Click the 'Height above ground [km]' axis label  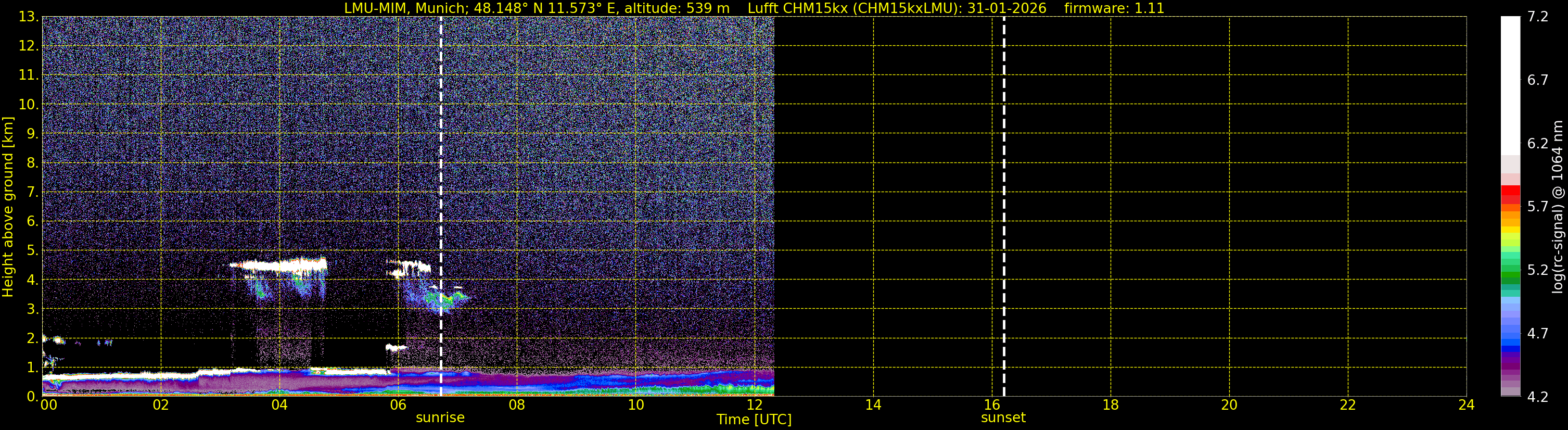(x=8, y=207)
